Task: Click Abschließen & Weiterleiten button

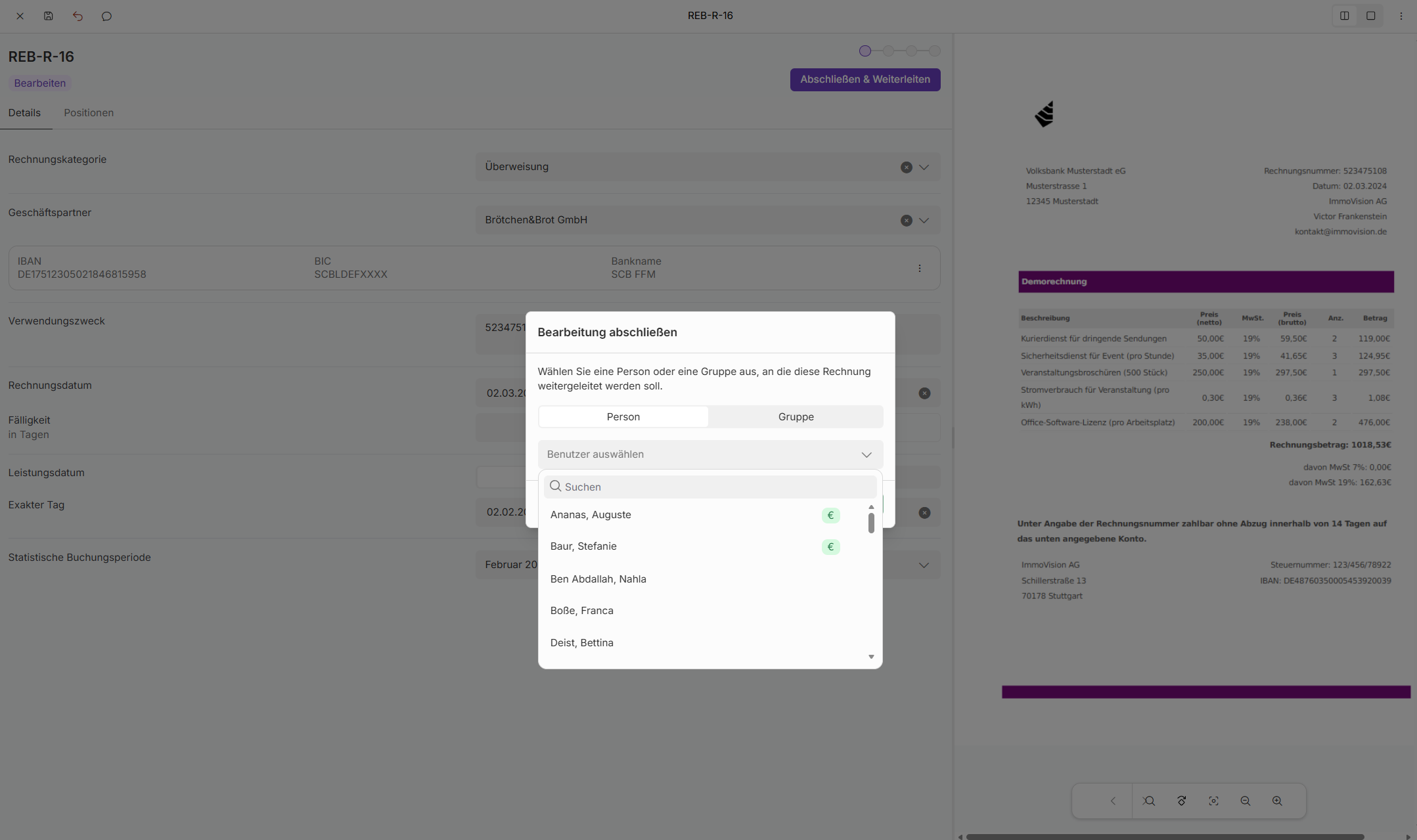Action: (865, 79)
